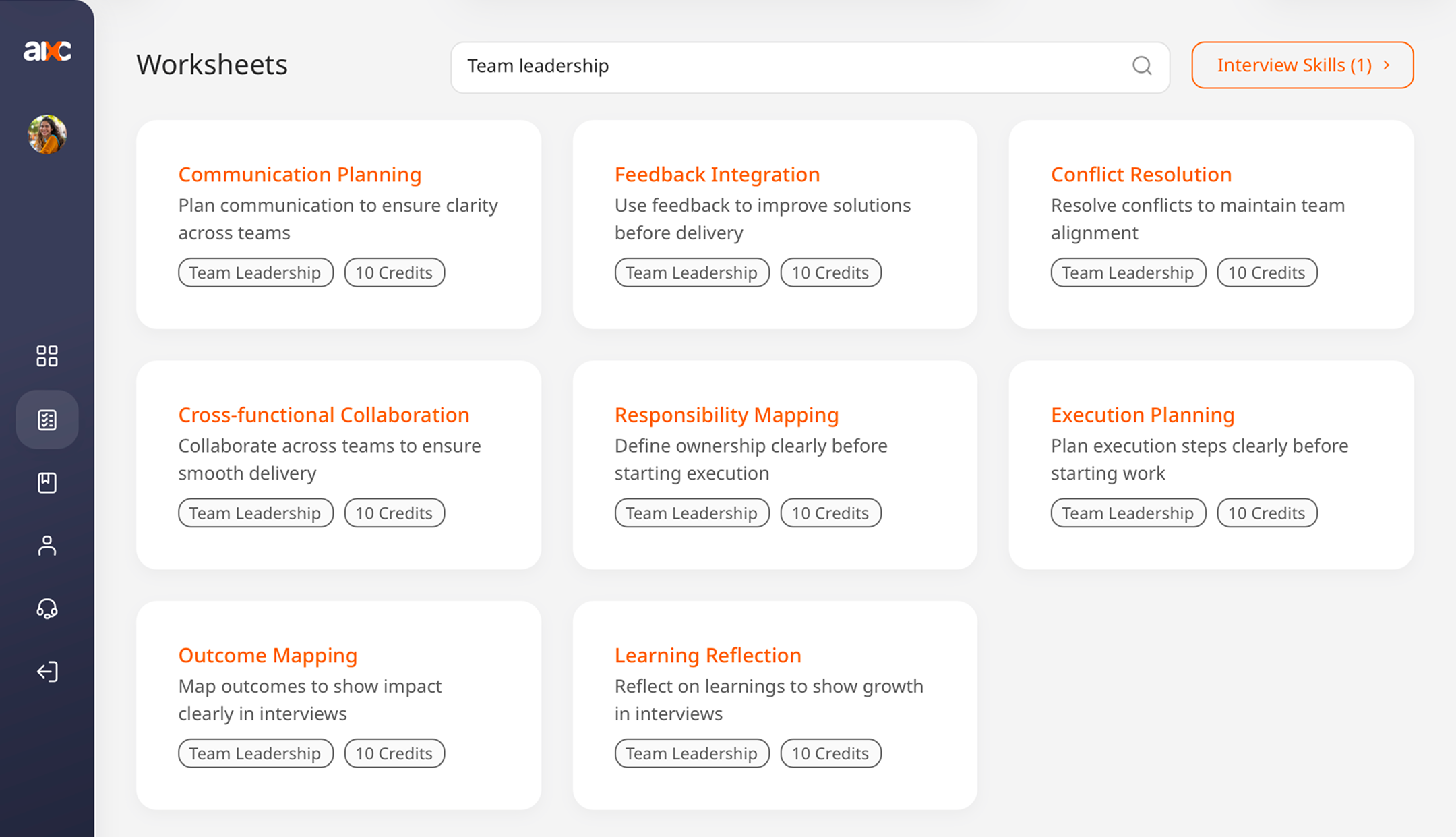Viewport: 1456px width, 837px height.
Task: Open the Outcome Mapping worksheet
Action: point(268,655)
